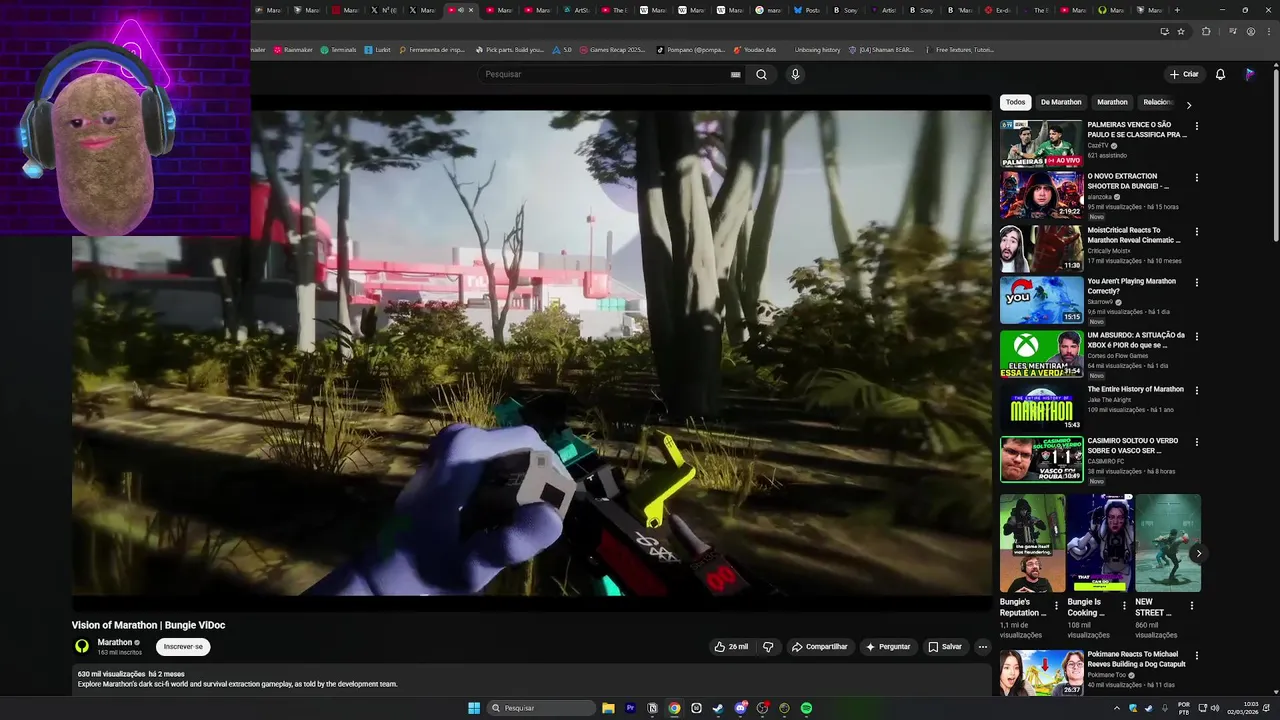Viewport: 1280px width, 720px height.
Task: Open 'You Aren't Playing Marathon Correctly?' thumbnail
Action: [x=1041, y=300]
